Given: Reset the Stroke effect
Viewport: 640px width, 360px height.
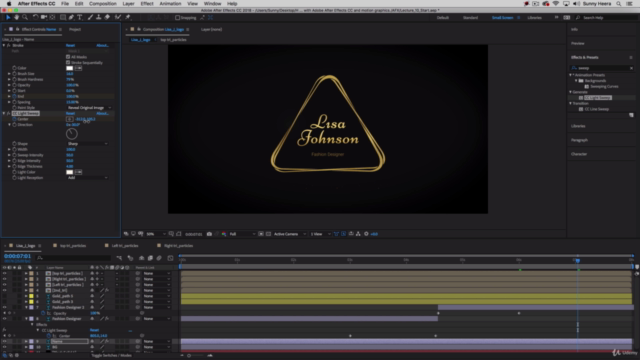Looking at the screenshot, I should [70, 45].
